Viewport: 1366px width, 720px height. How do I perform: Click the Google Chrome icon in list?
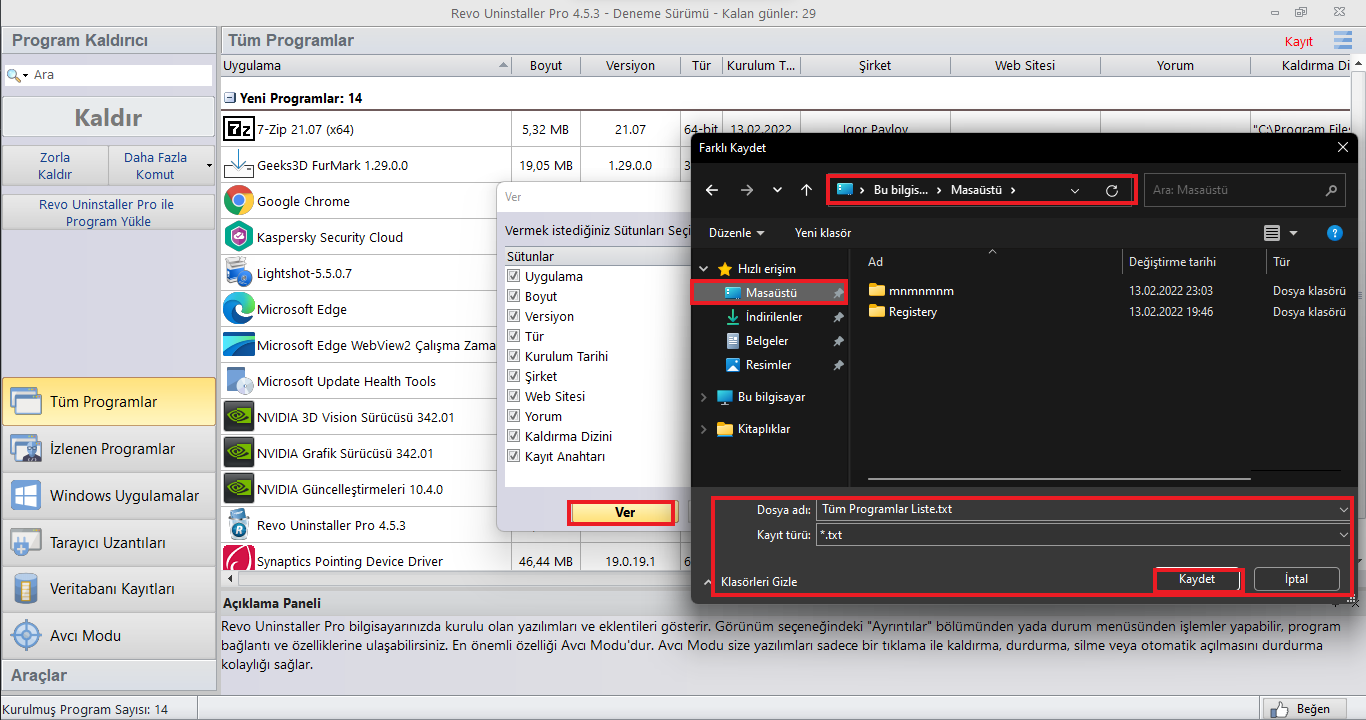[x=239, y=201]
